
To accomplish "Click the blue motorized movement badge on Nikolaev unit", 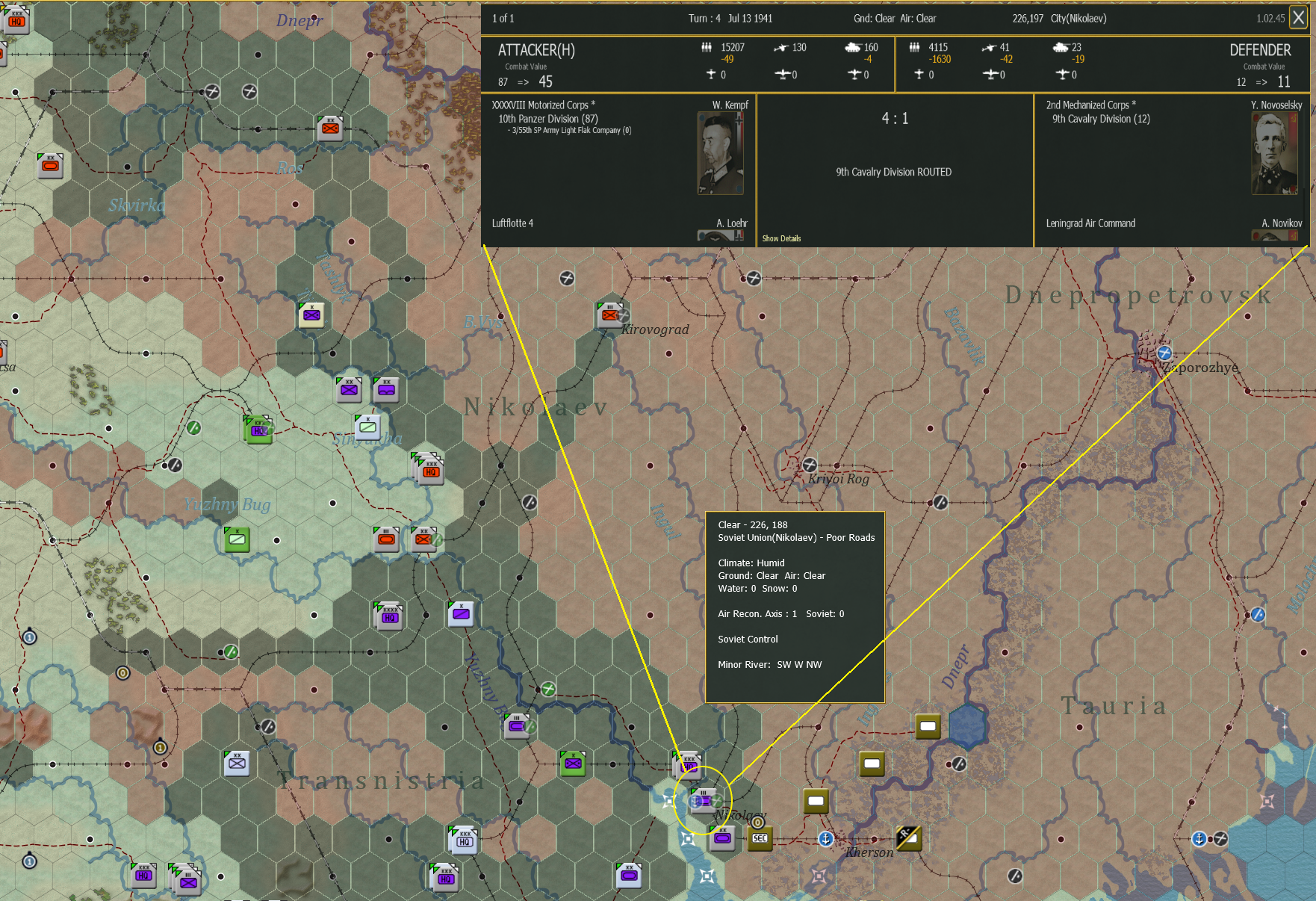I will [x=694, y=802].
